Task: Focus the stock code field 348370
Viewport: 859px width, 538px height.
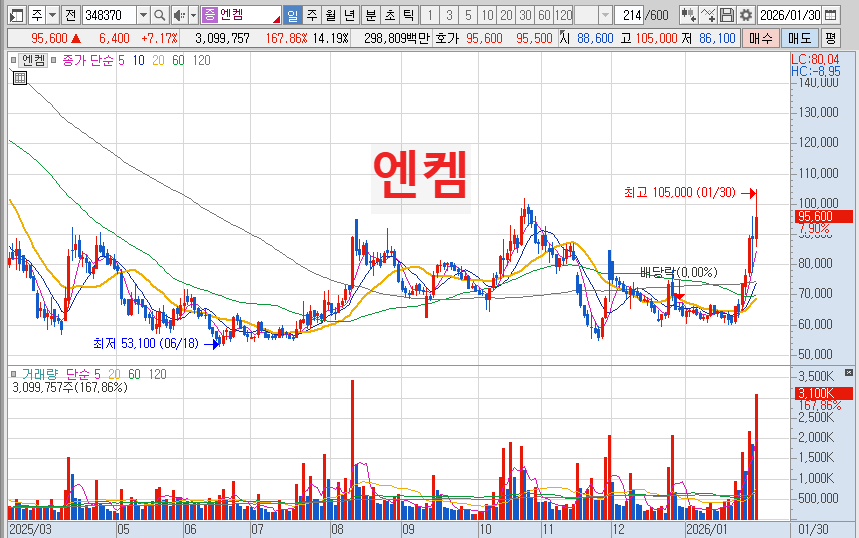Action: coord(109,15)
